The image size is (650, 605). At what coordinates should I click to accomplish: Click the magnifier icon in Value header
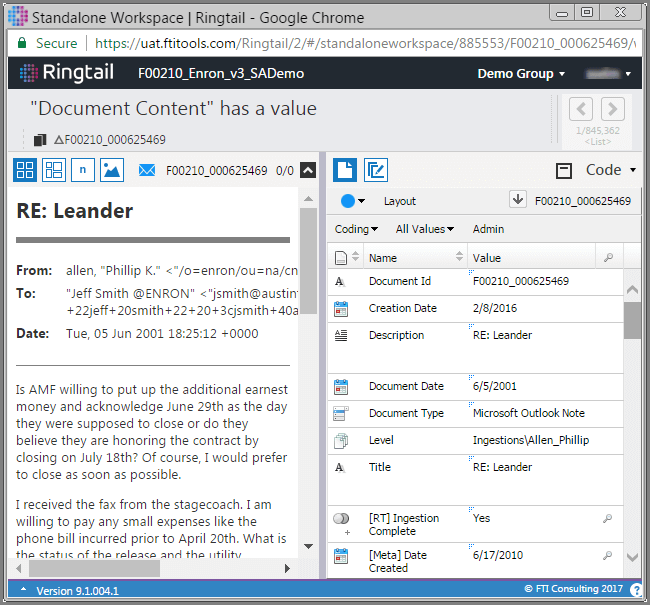[x=609, y=258]
